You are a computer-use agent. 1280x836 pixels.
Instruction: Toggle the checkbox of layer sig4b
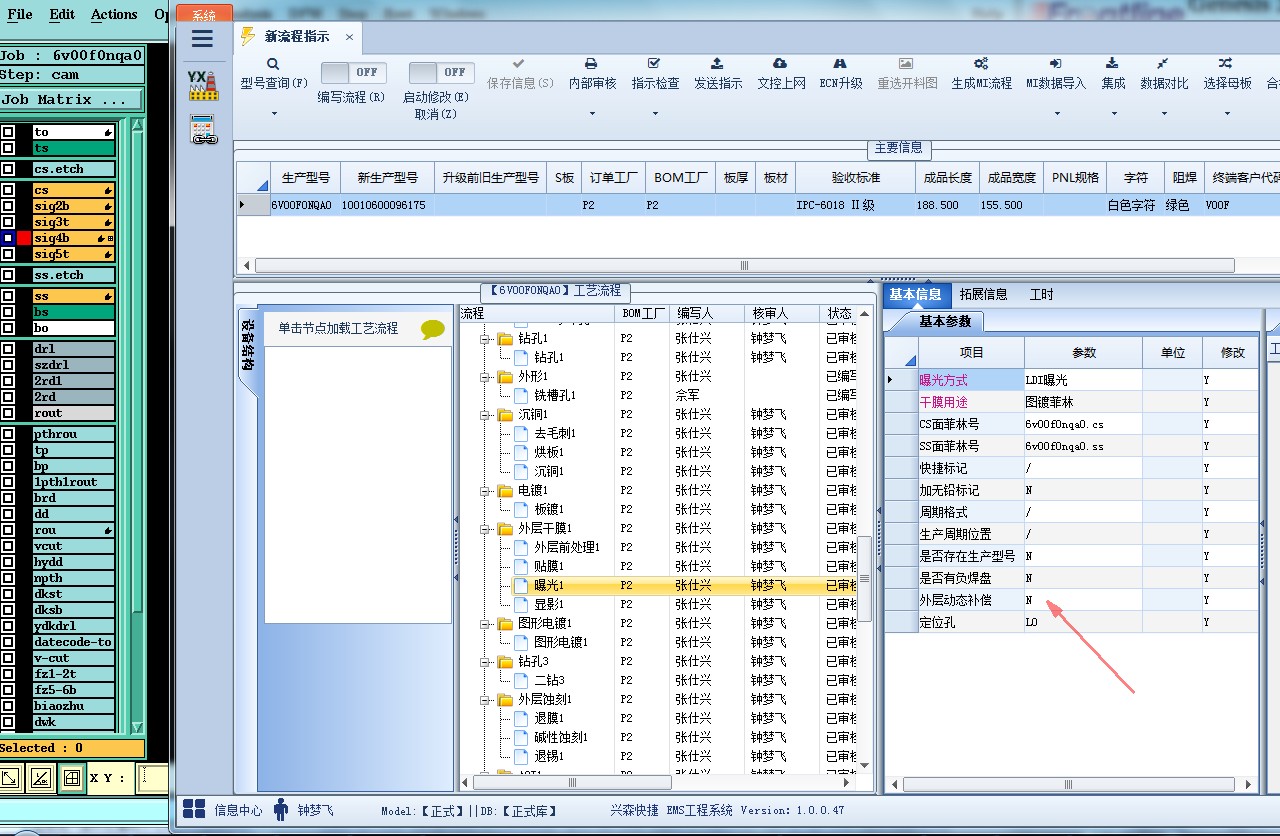(8, 238)
